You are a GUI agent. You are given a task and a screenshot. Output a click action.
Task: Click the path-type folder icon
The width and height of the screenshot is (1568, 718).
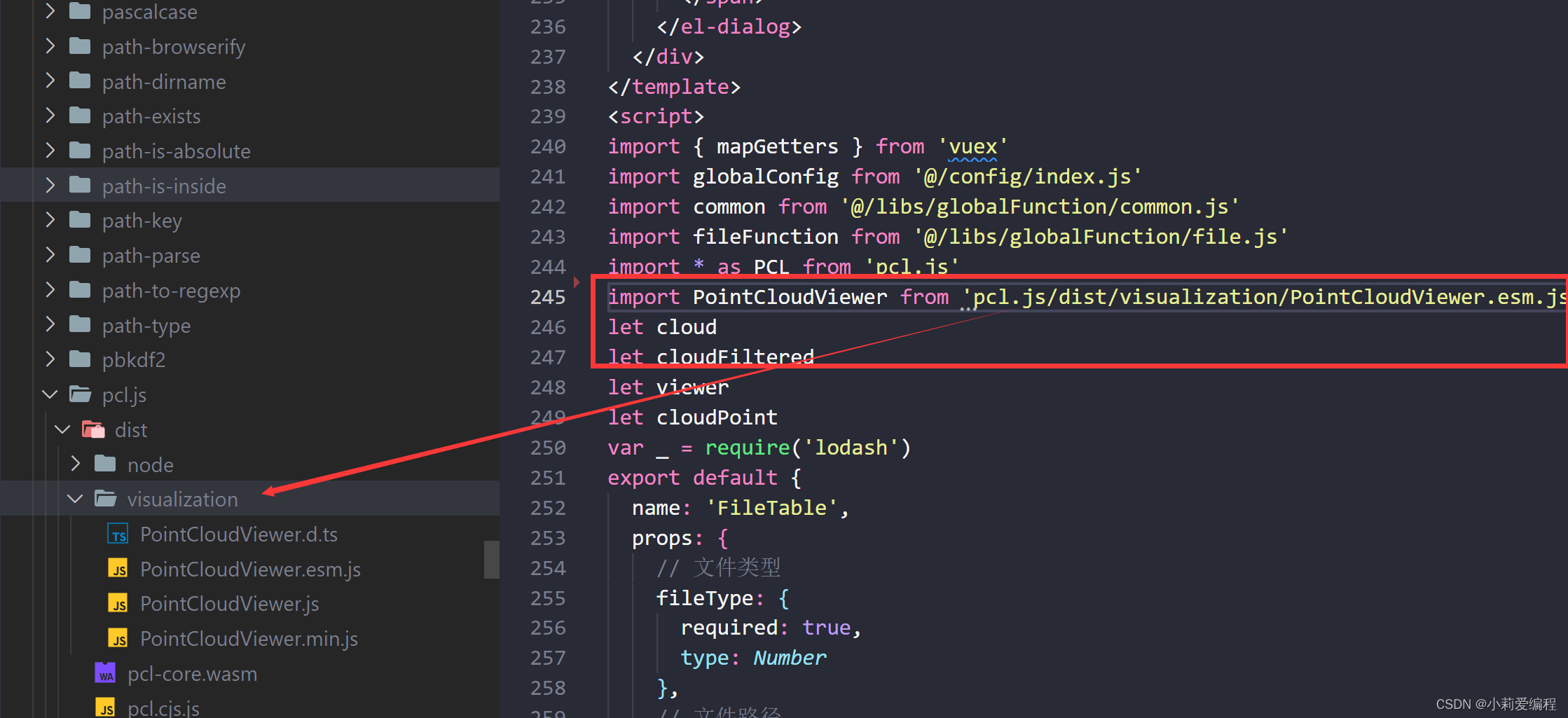[80, 324]
